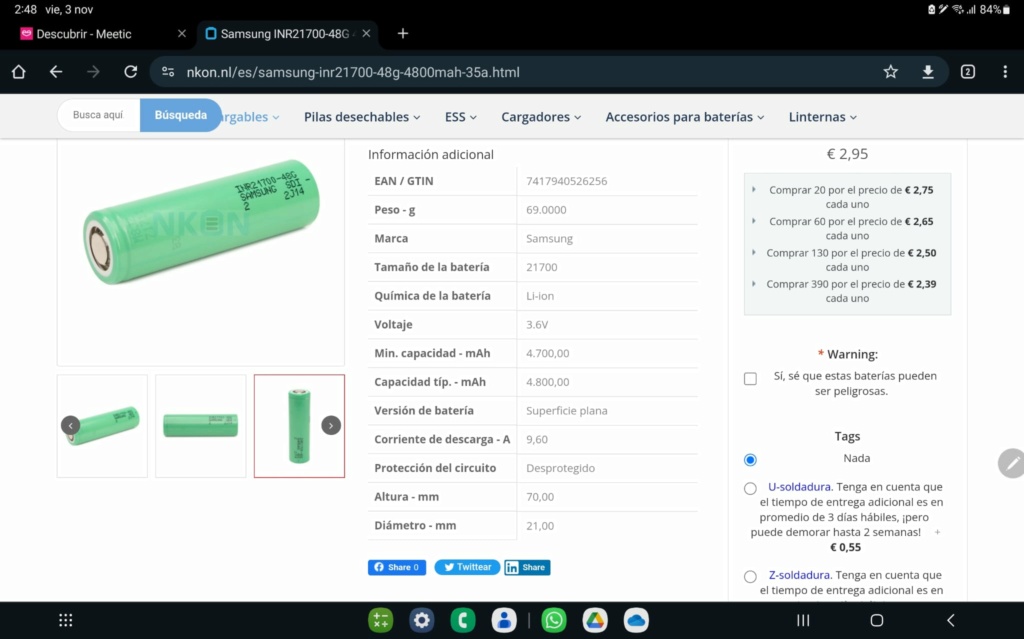1024x639 pixels.
Task: Tap the floating pencil edit icon
Action: point(1012,463)
